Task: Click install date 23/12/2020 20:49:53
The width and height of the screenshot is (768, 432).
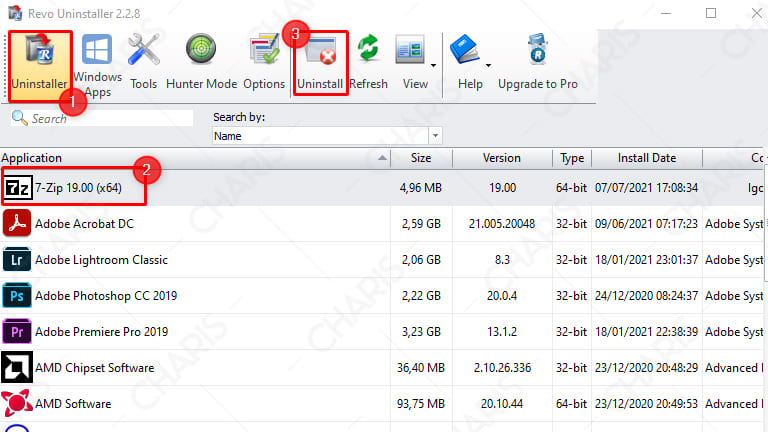Action: click(x=646, y=404)
